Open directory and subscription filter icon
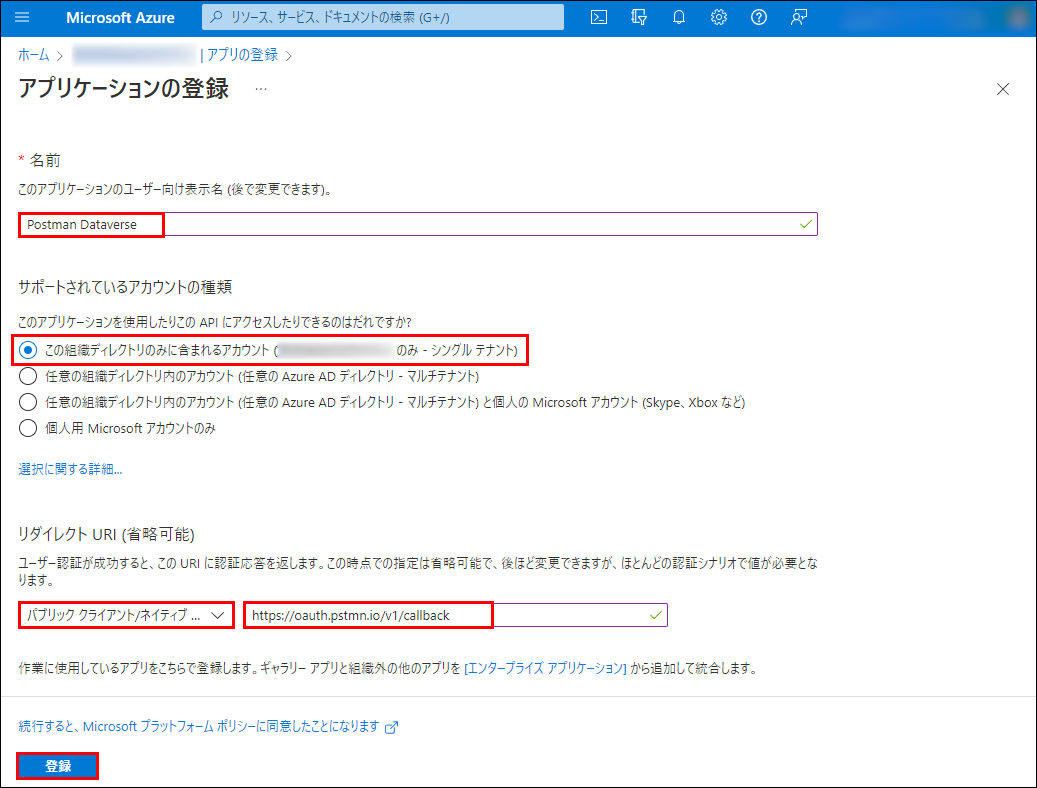 [639, 17]
